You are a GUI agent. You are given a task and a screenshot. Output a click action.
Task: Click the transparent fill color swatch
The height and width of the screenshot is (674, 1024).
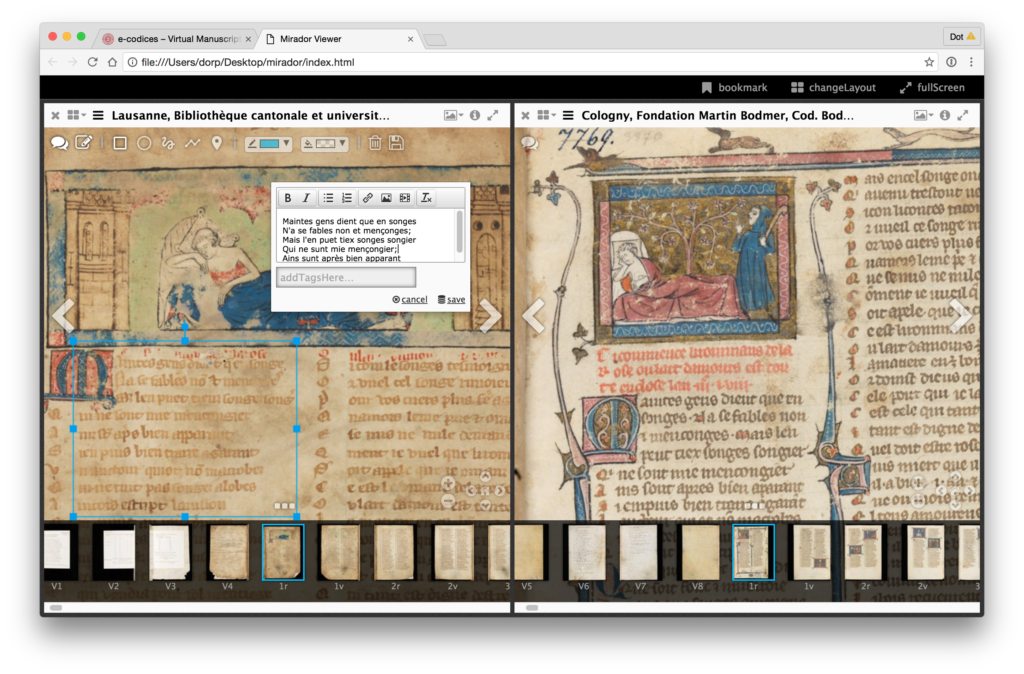coord(326,143)
